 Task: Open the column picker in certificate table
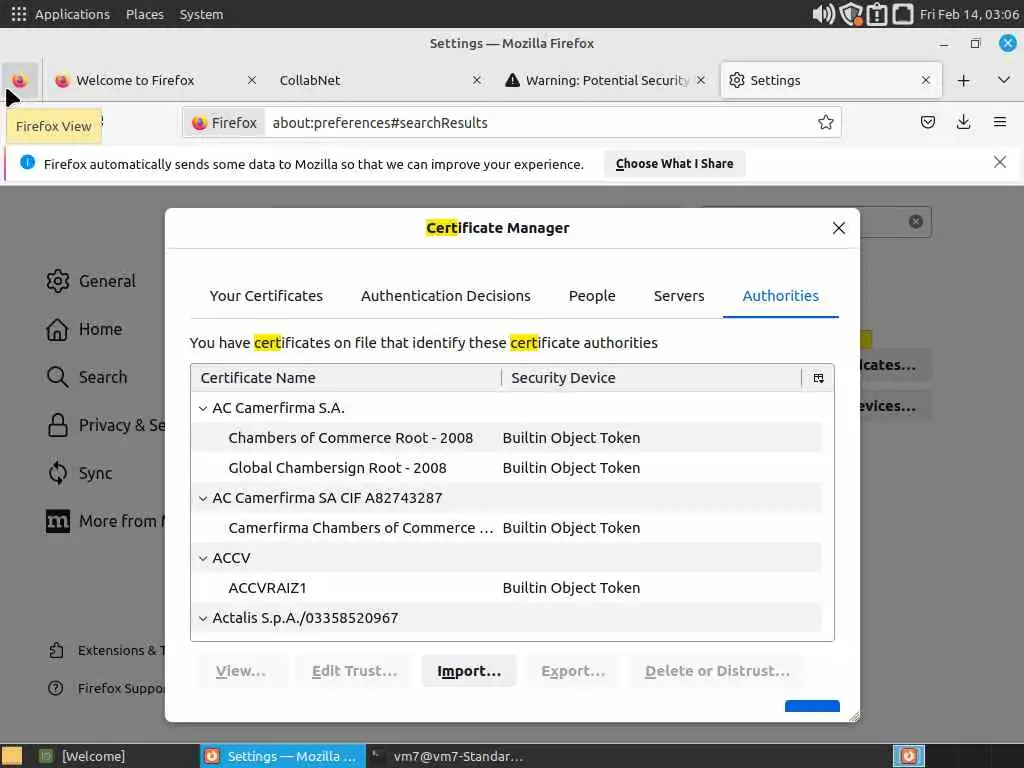click(818, 378)
